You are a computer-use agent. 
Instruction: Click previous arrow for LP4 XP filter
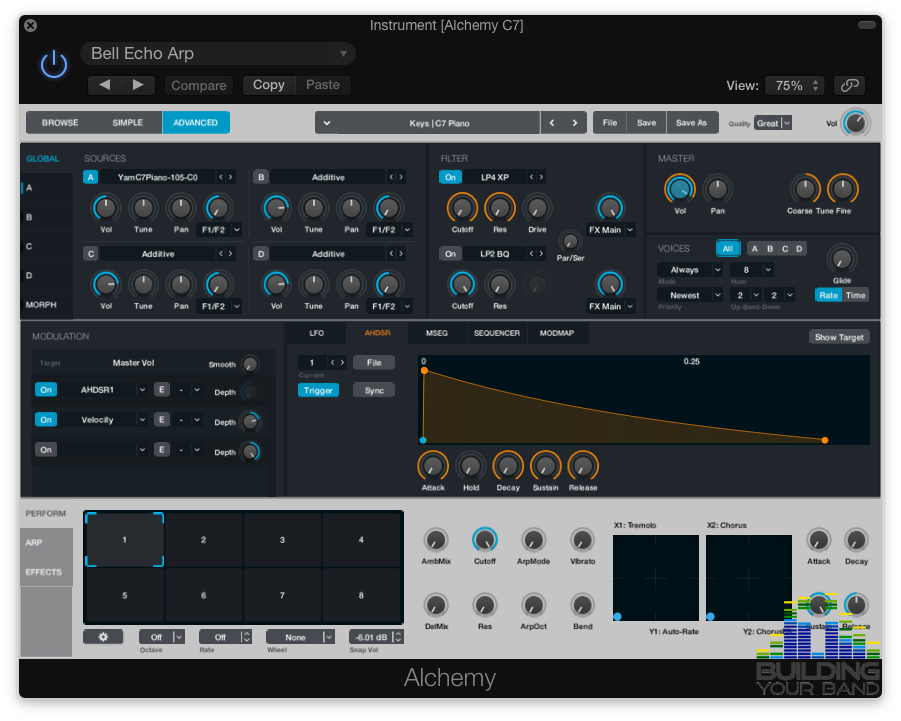click(x=532, y=177)
